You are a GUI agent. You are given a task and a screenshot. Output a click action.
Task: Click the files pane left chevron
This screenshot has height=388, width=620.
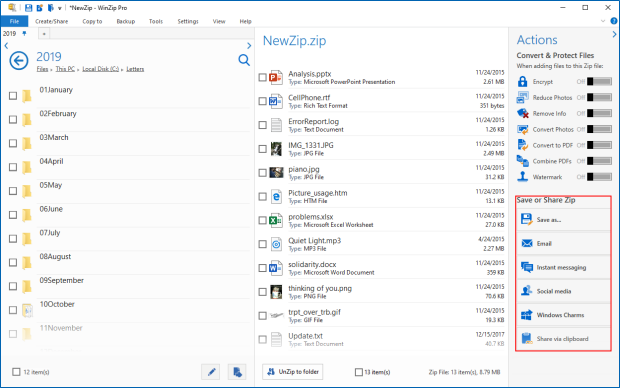pos(6,46)
